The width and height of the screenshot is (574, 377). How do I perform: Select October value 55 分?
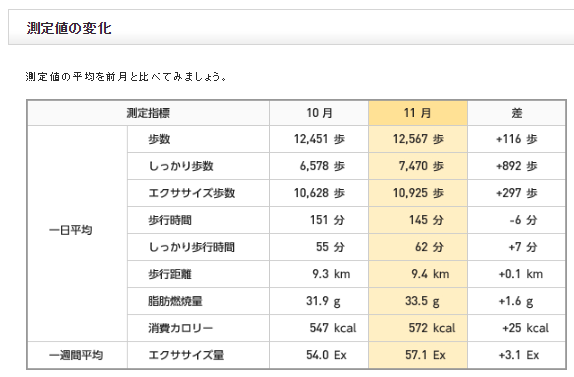point(330,247)
